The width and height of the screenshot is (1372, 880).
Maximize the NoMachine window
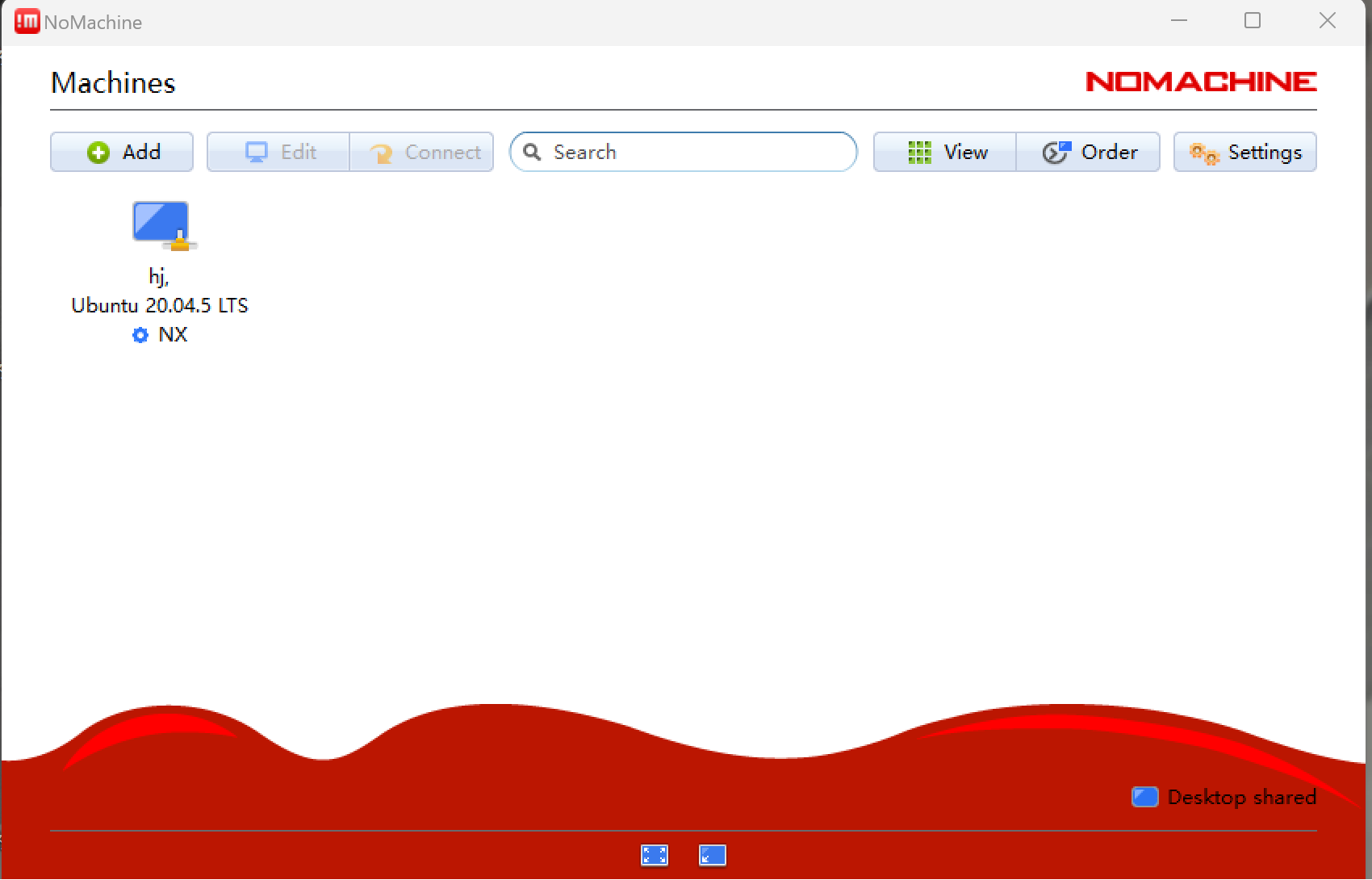[x=1253, y=21]
